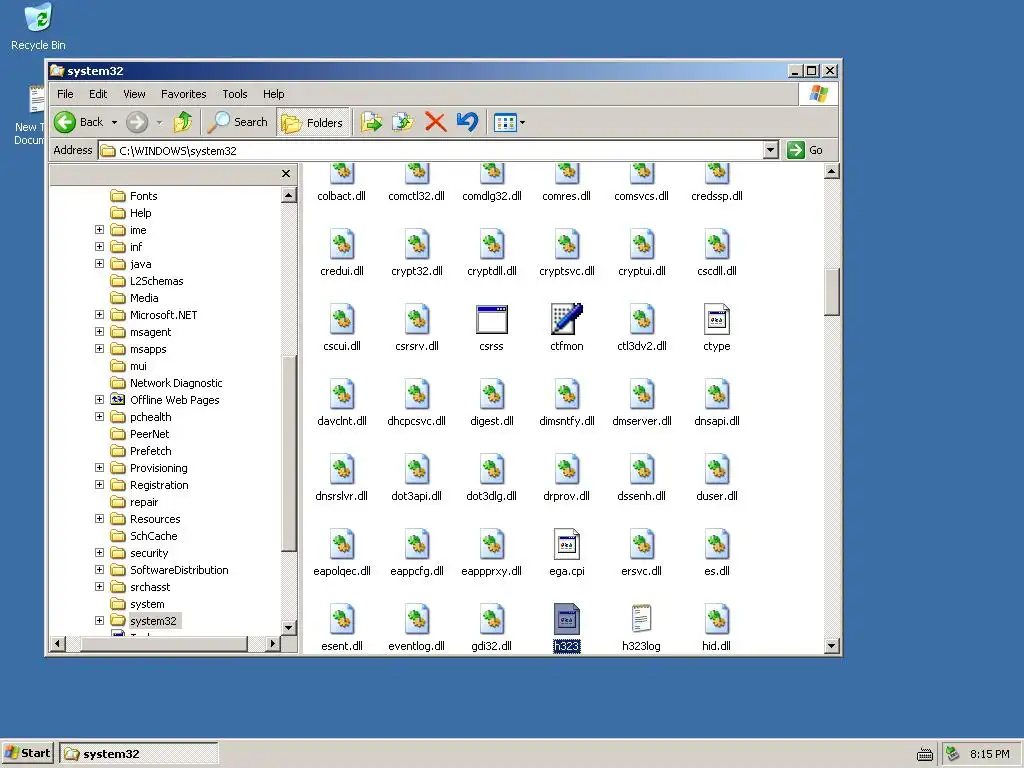Click file list scroll down arrow
Screen dimensions: 1024x768
[x=831, y=645]
